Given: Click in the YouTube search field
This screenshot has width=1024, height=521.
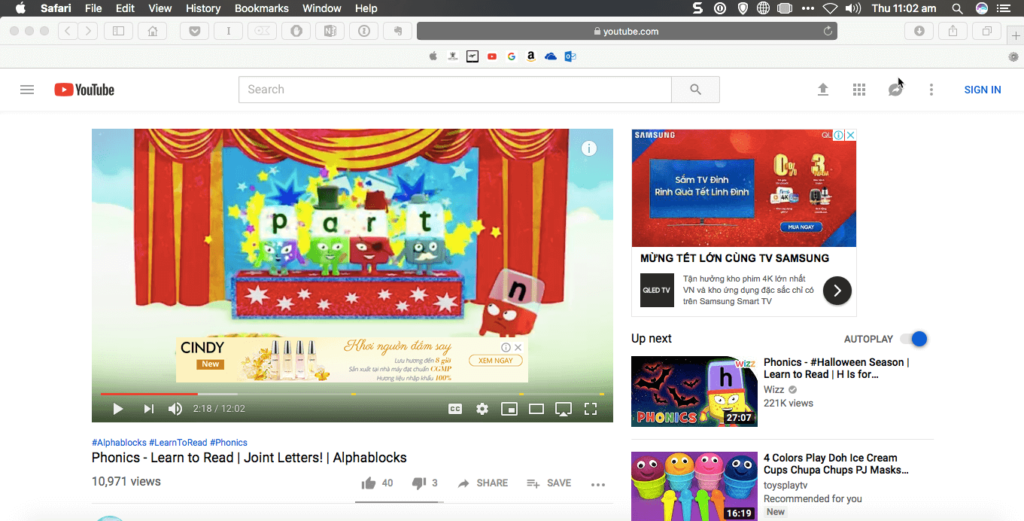Looking at the screenshot, I should (455, 89).
